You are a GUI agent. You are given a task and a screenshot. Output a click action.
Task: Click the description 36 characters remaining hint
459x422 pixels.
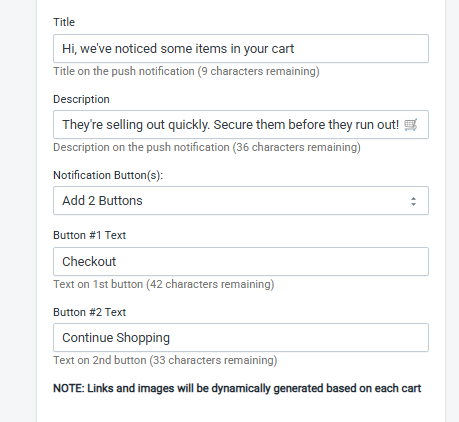click(x=207, y=147)
